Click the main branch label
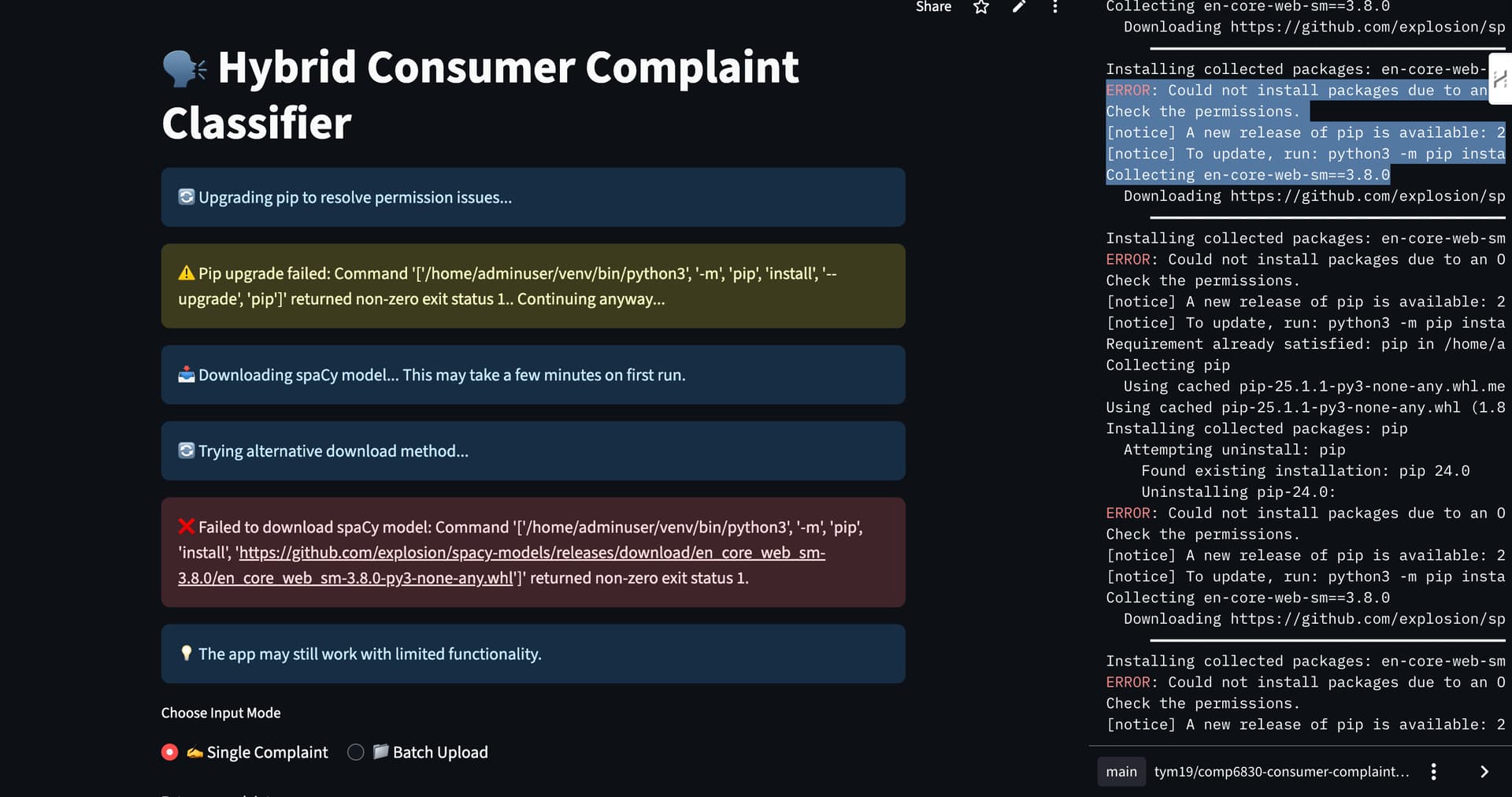Image resolution: width=1512 pixels, height=797 pixels. click(x=1121, y=772)
